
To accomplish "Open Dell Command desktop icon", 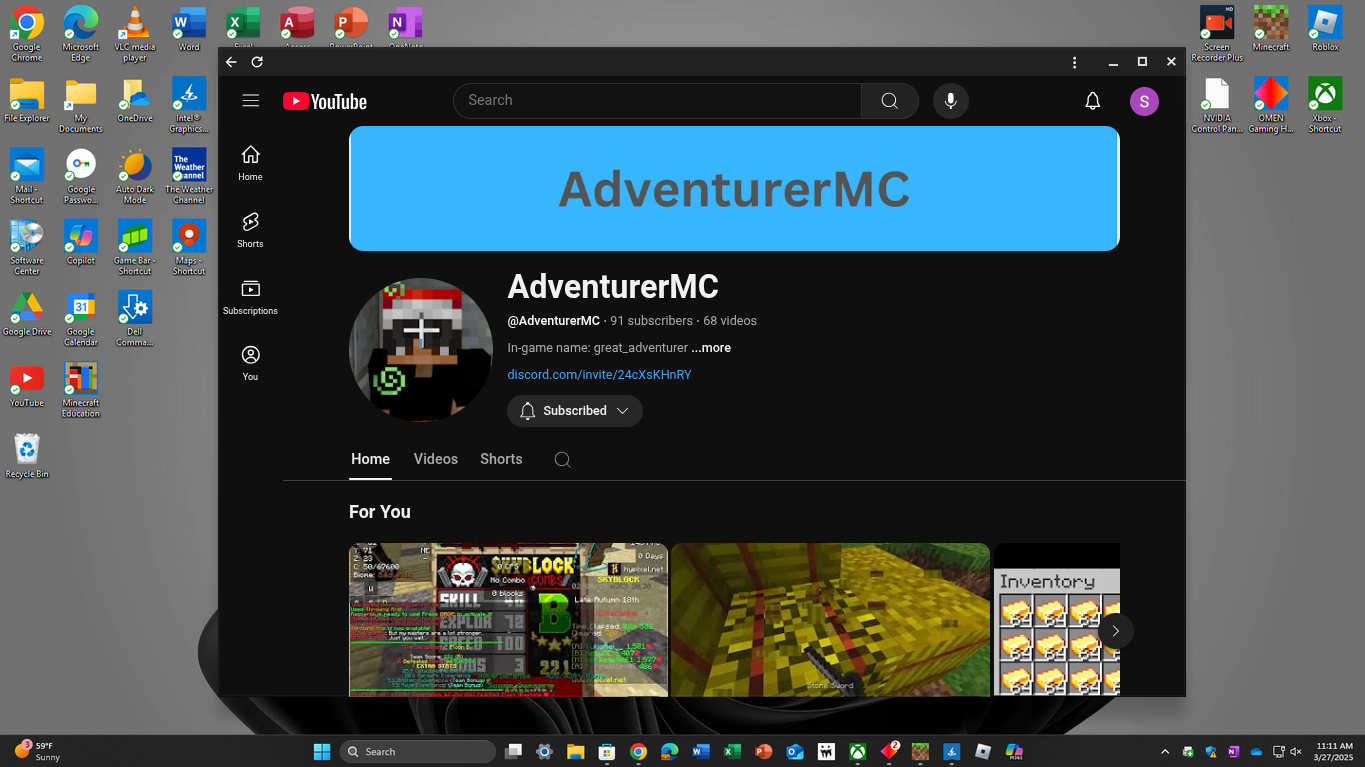I will (135, 320).
